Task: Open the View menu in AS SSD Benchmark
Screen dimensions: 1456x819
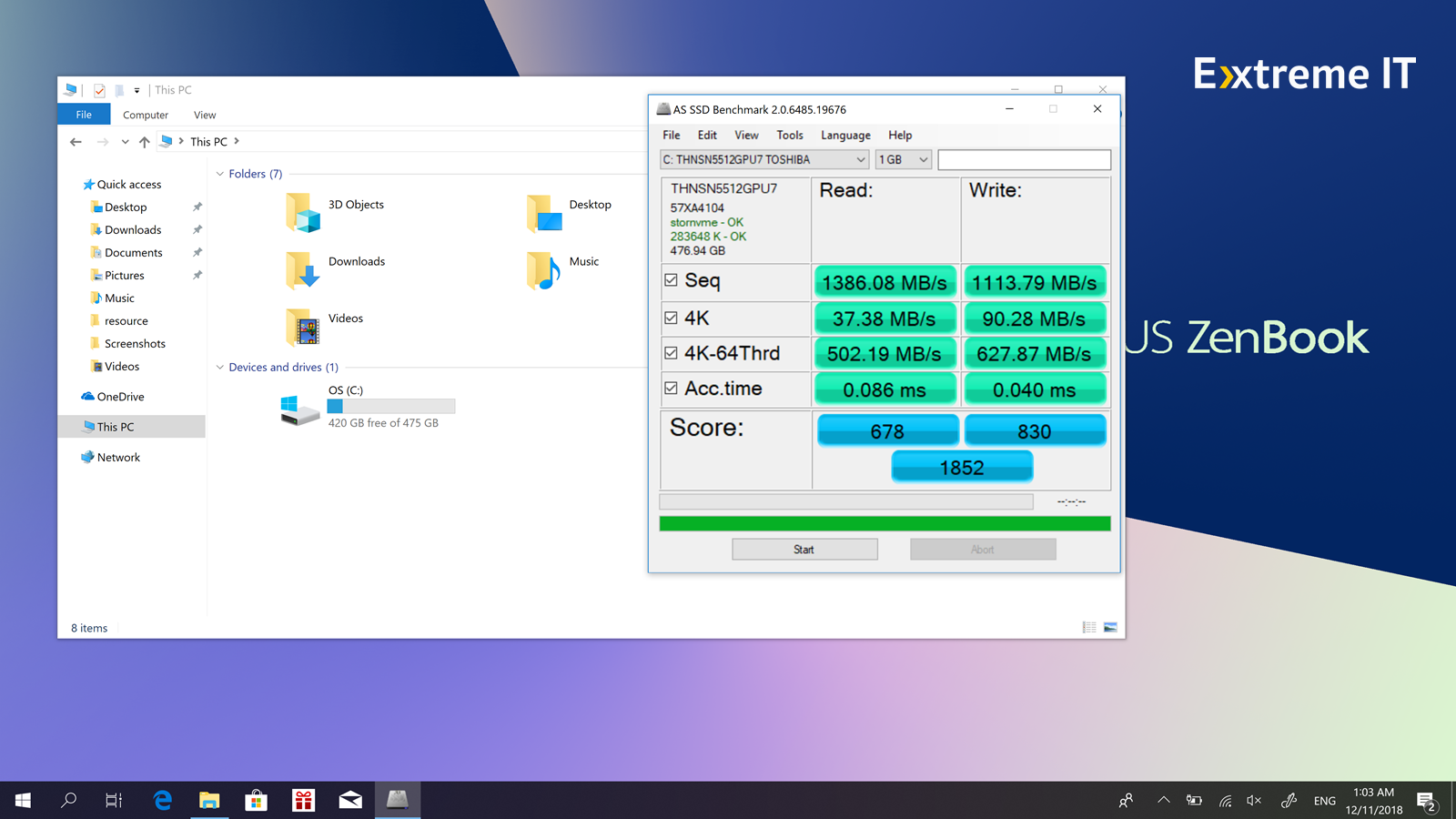Action: click(746, 135)
